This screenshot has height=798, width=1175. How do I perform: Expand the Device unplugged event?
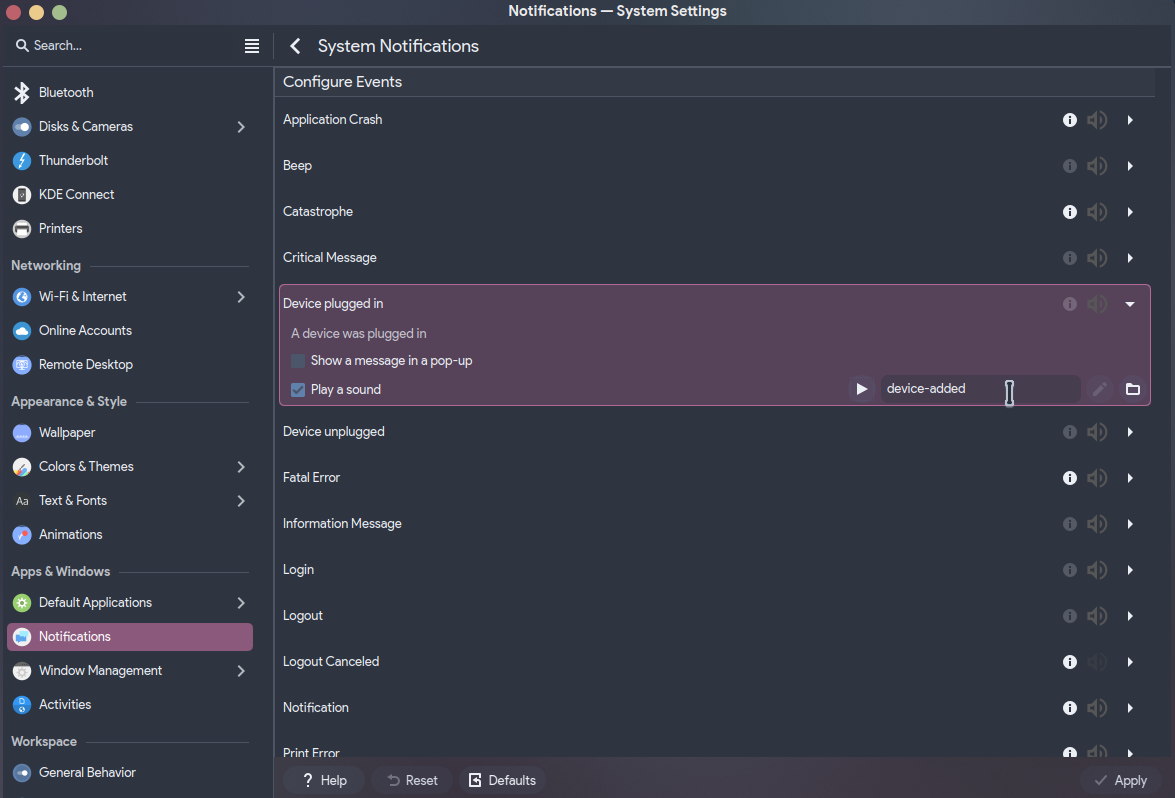click(x=1130, y=432)
